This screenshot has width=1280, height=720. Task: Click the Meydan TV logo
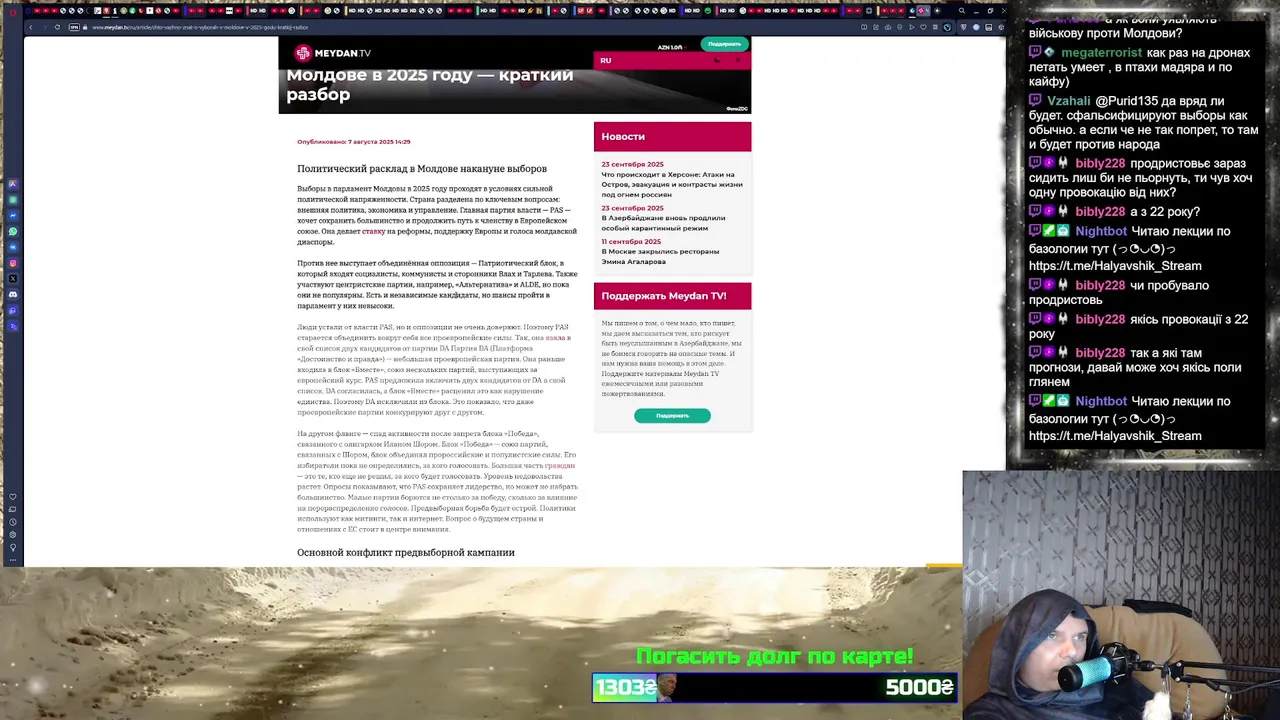coord(333,53)
